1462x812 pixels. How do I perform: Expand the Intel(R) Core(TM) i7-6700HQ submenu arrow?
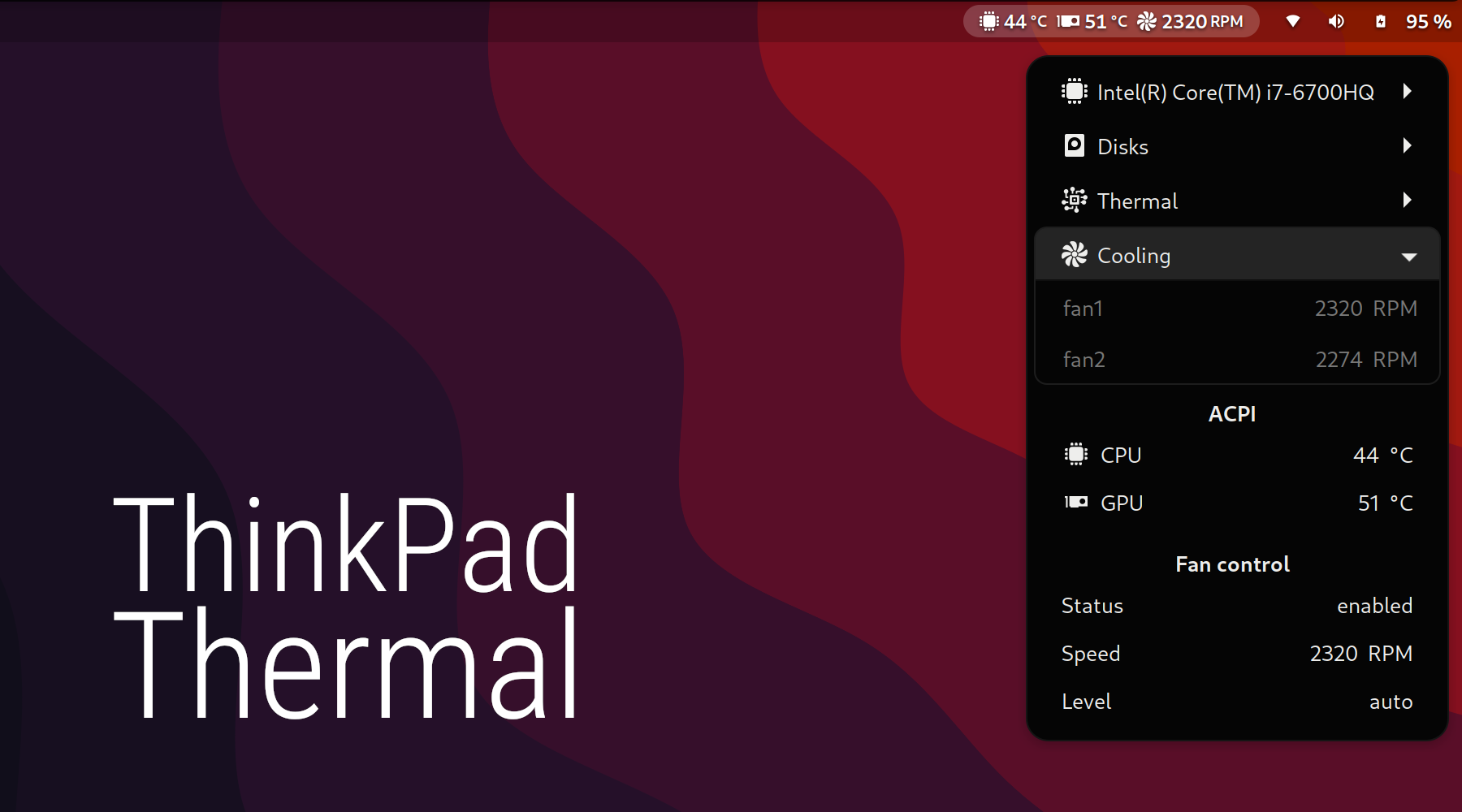click(x=1408, y=91)
